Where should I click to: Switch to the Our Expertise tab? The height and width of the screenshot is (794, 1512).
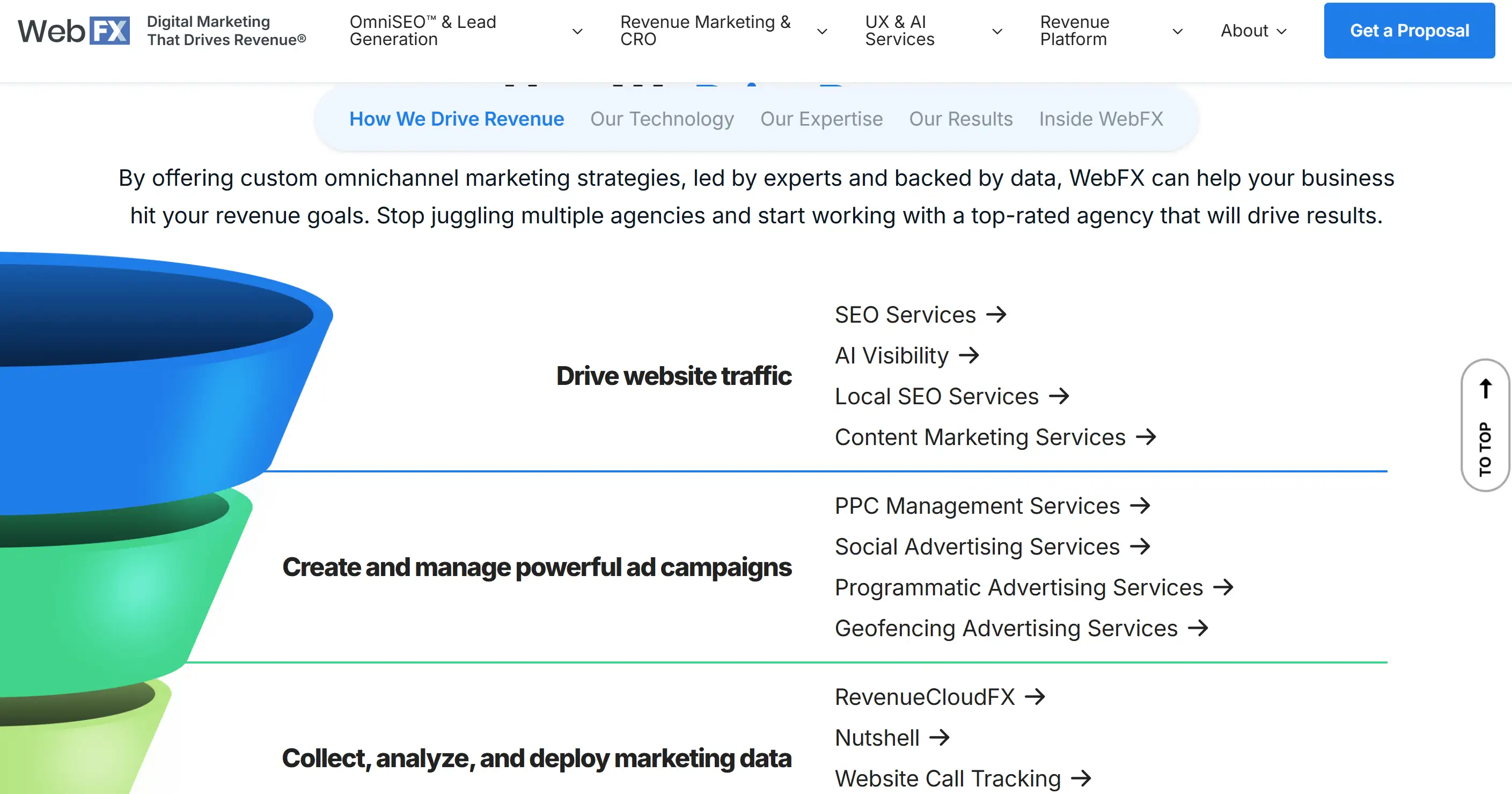point(822,119)
